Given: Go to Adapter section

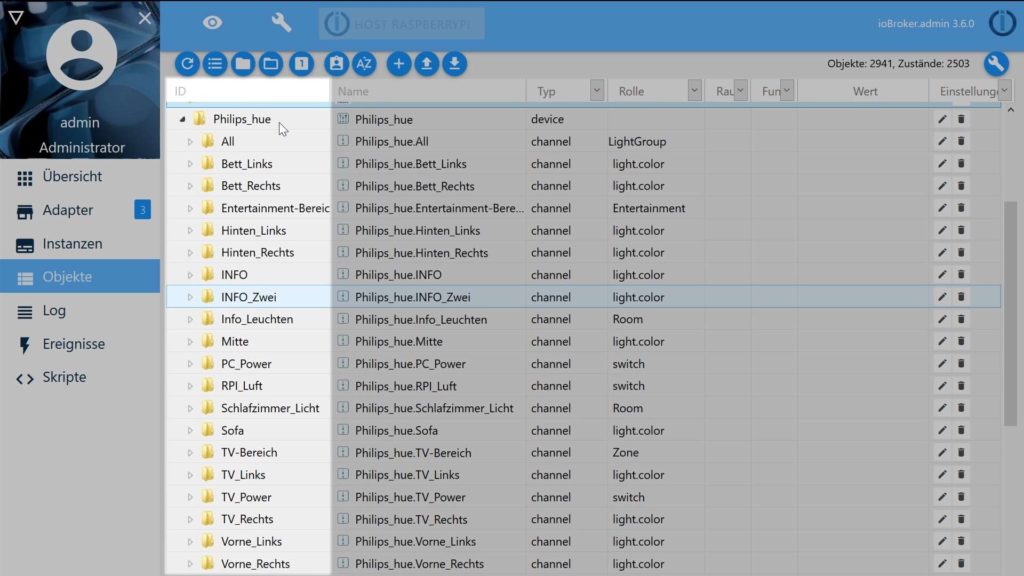Looking at the screenshot, I should 80,210.
